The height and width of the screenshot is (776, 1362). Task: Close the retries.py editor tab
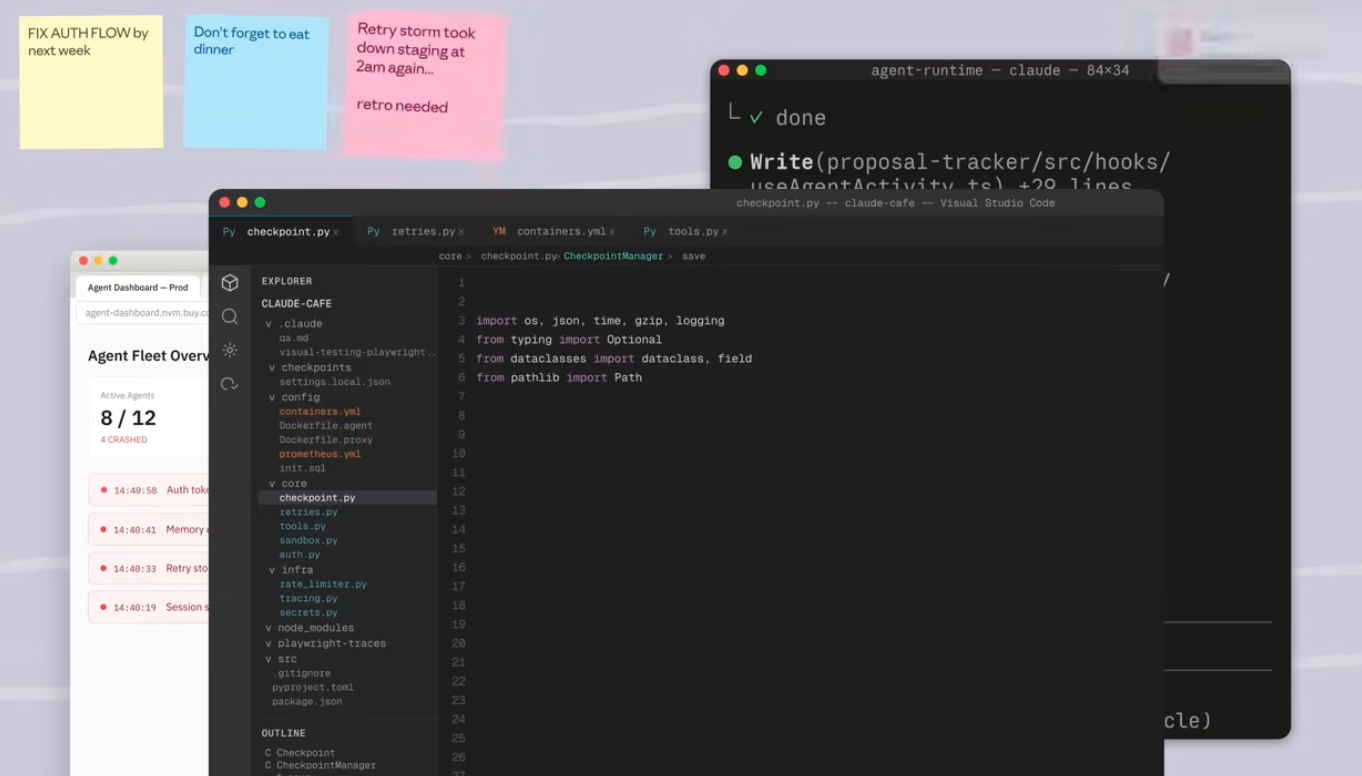pyautogui.click(x=461, y=232)
